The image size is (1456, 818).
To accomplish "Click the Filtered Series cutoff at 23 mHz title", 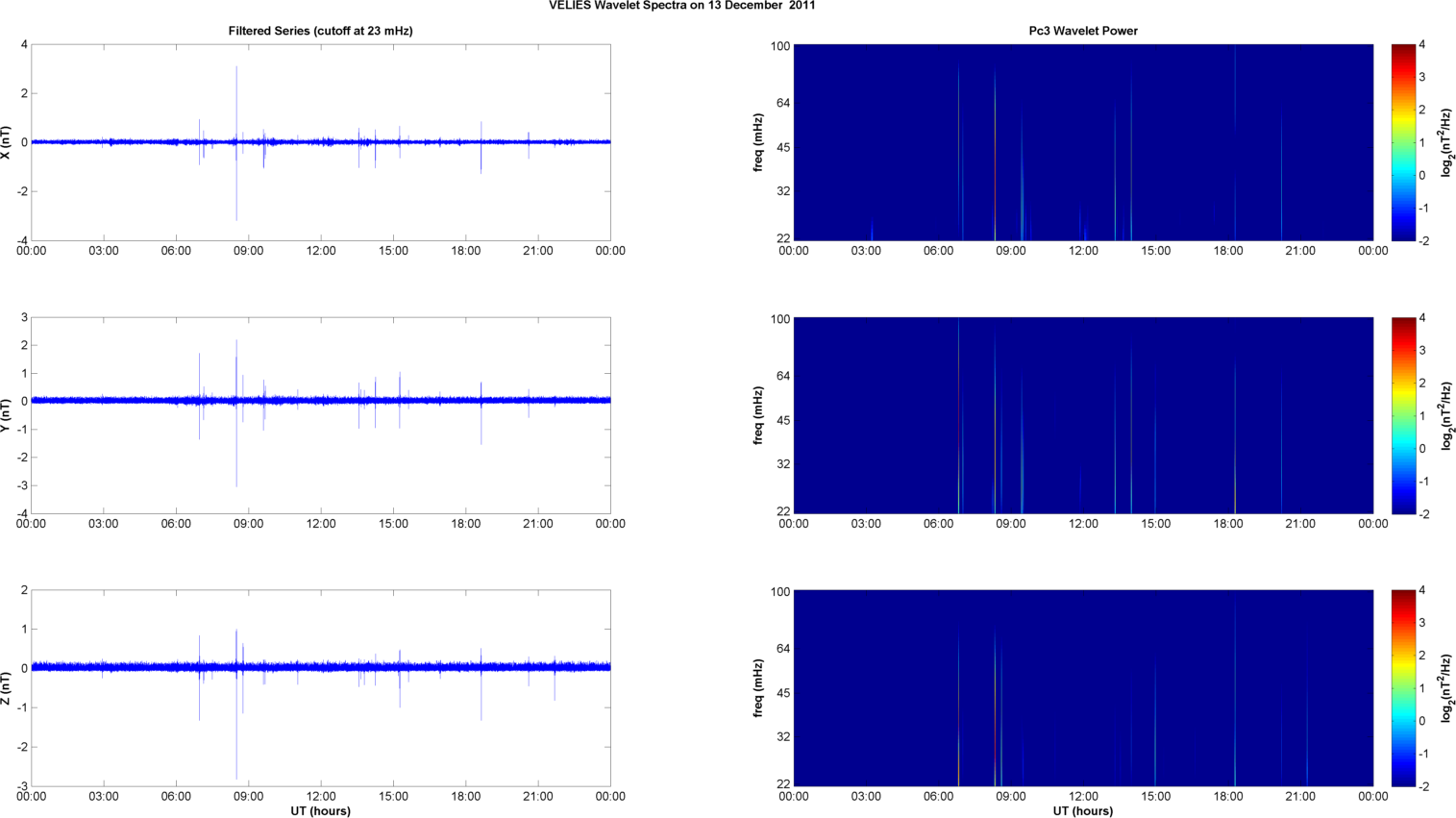I will 320,31.
